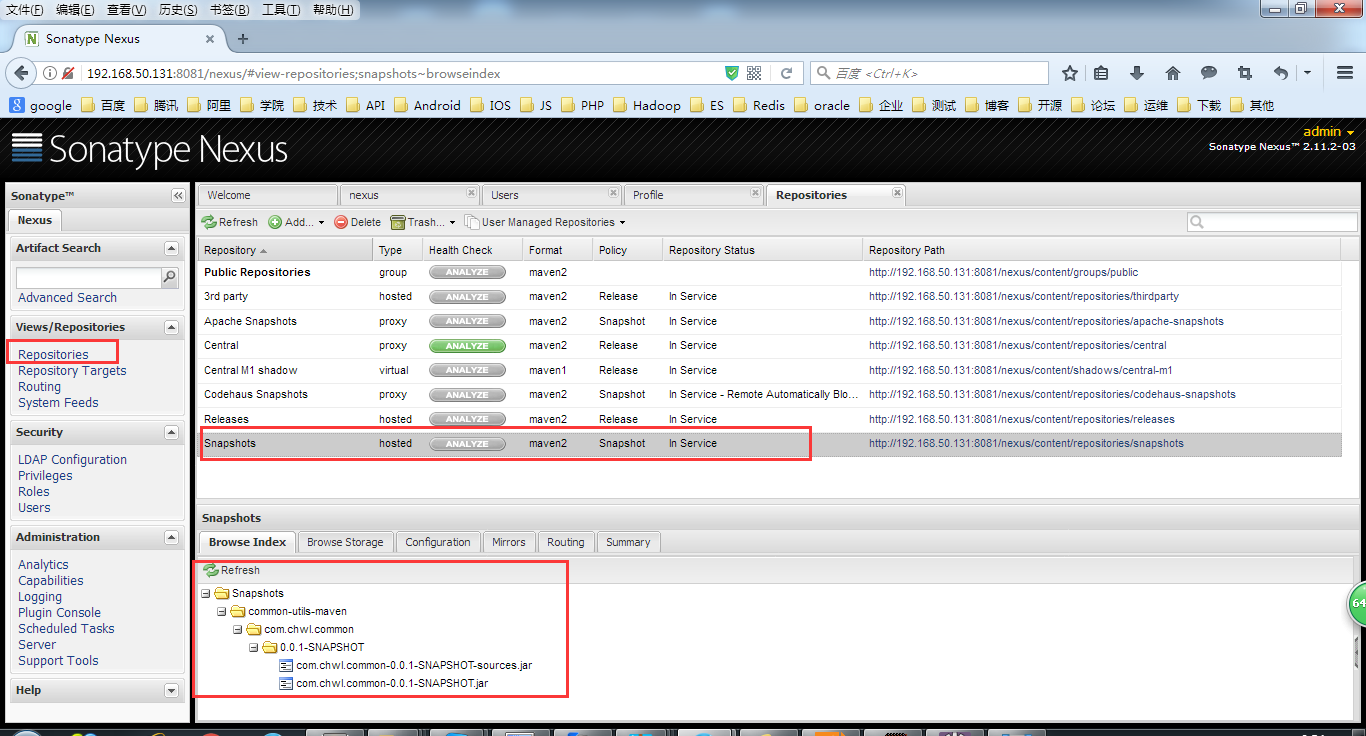The image size is (1366, 736).
Task: Open the snapshots repository path URL
Action: (1026, 443)
